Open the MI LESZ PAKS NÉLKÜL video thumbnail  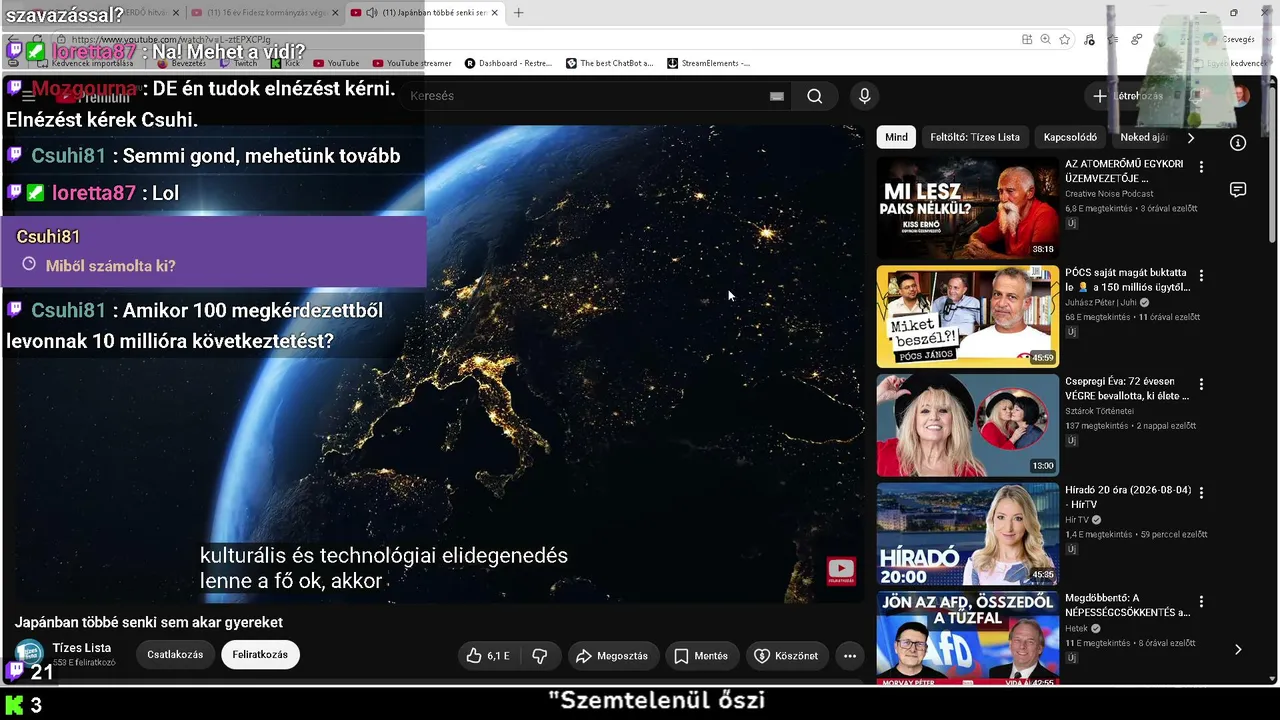(967, 208)
